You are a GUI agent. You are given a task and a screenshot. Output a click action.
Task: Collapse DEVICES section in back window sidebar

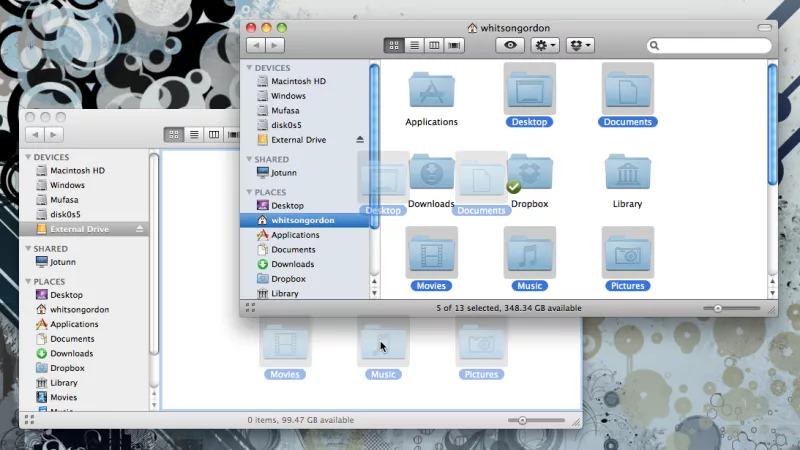tap(28, 157)
